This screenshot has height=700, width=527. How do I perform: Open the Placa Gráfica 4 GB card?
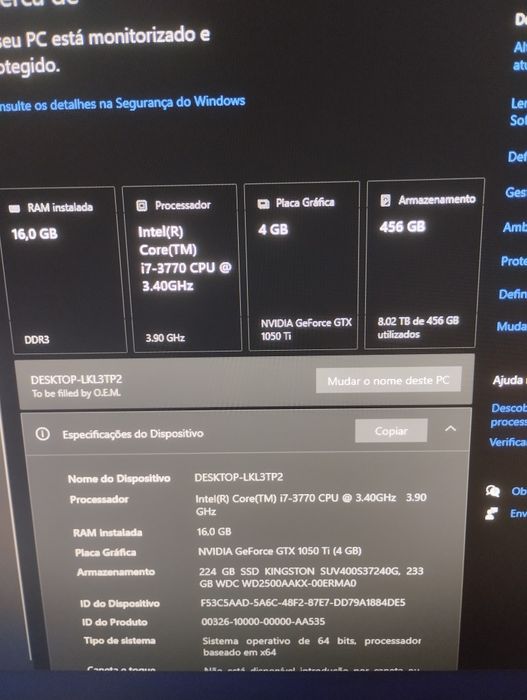[302, 266]
